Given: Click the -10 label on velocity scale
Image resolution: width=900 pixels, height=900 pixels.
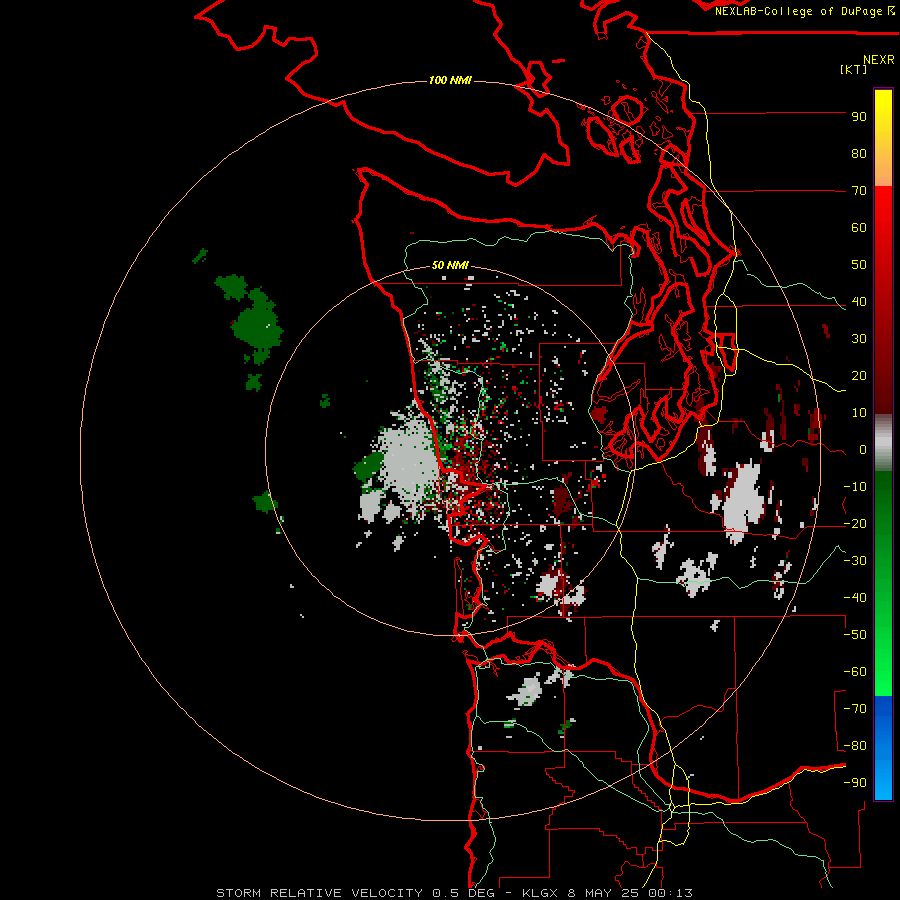Looking at the screenshot, I should tap(855, 487).
